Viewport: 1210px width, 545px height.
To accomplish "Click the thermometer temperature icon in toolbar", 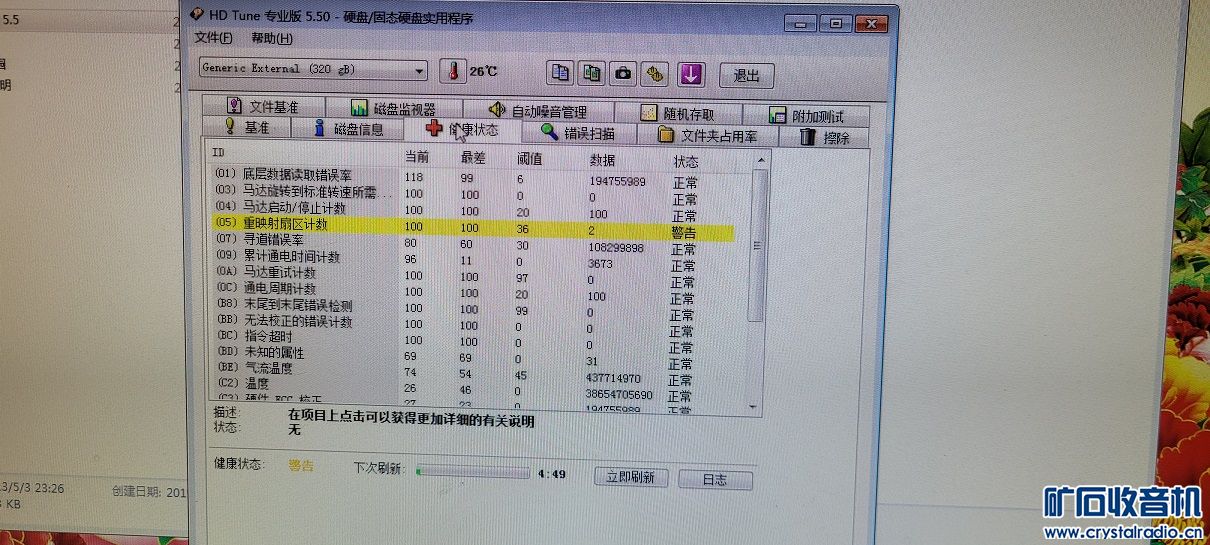I will tap(453, 71).
